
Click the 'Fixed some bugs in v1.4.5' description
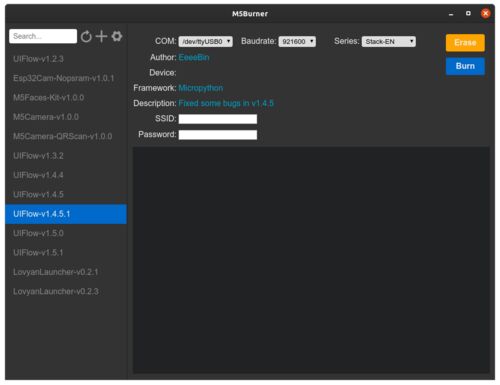(x=226, y=103)
